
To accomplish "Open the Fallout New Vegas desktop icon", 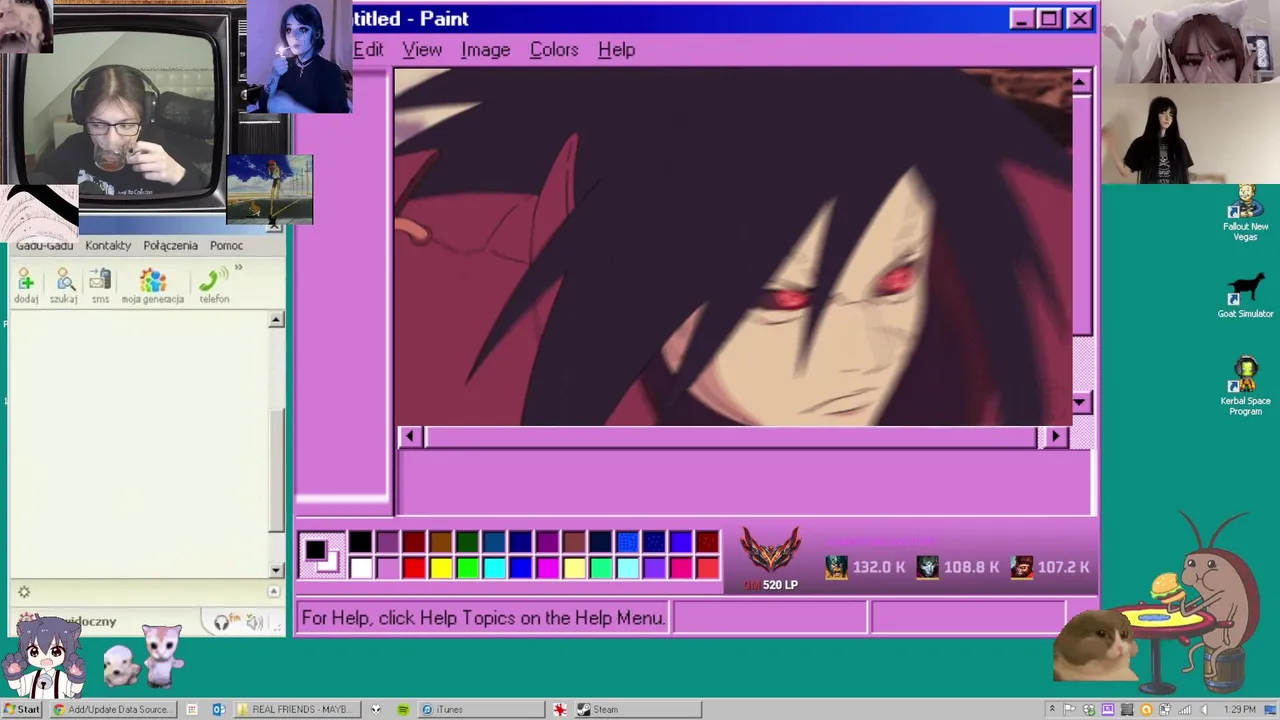I will coord(1246,213).
